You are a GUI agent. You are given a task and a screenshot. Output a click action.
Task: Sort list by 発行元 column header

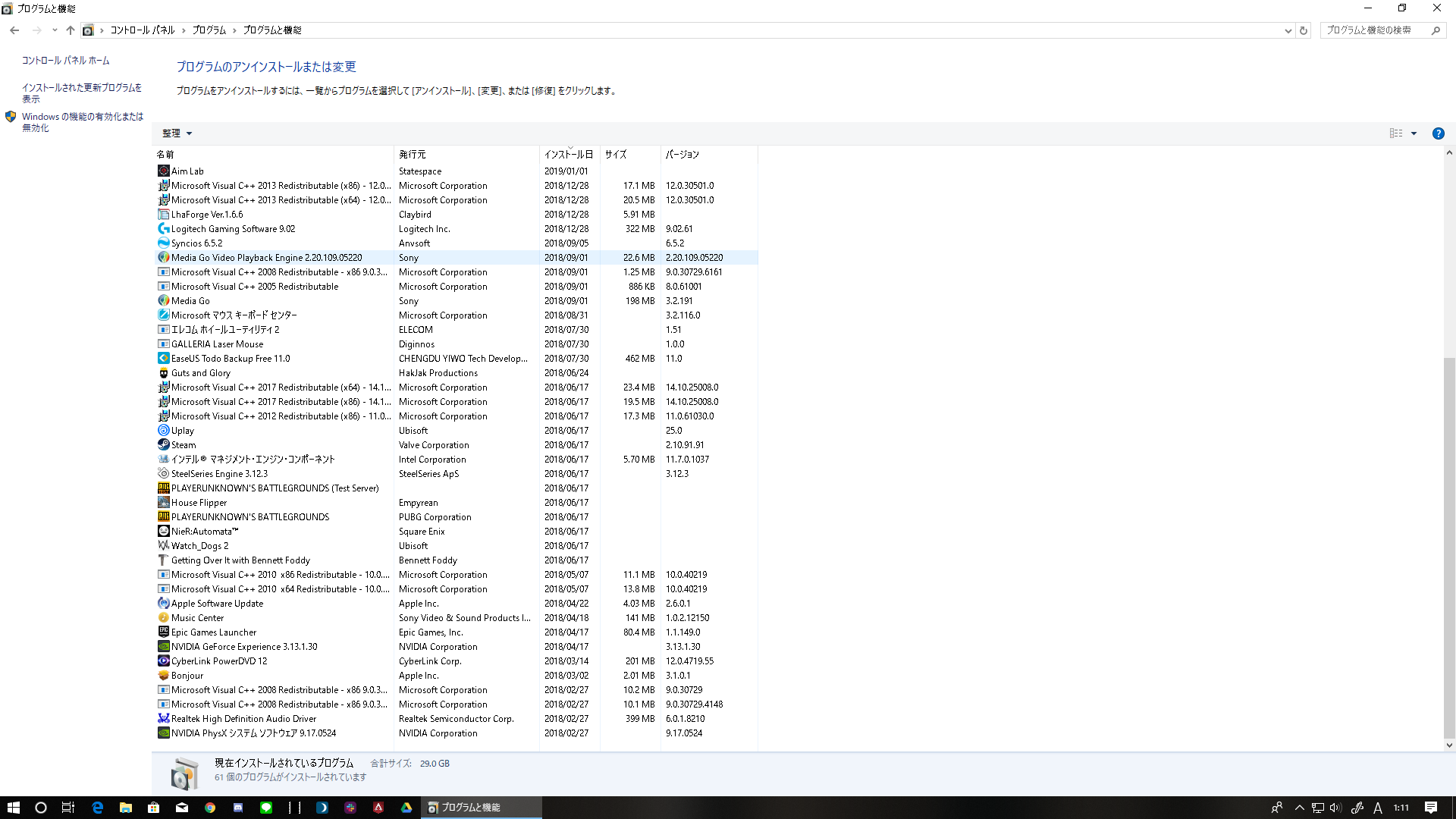point(413,154)
